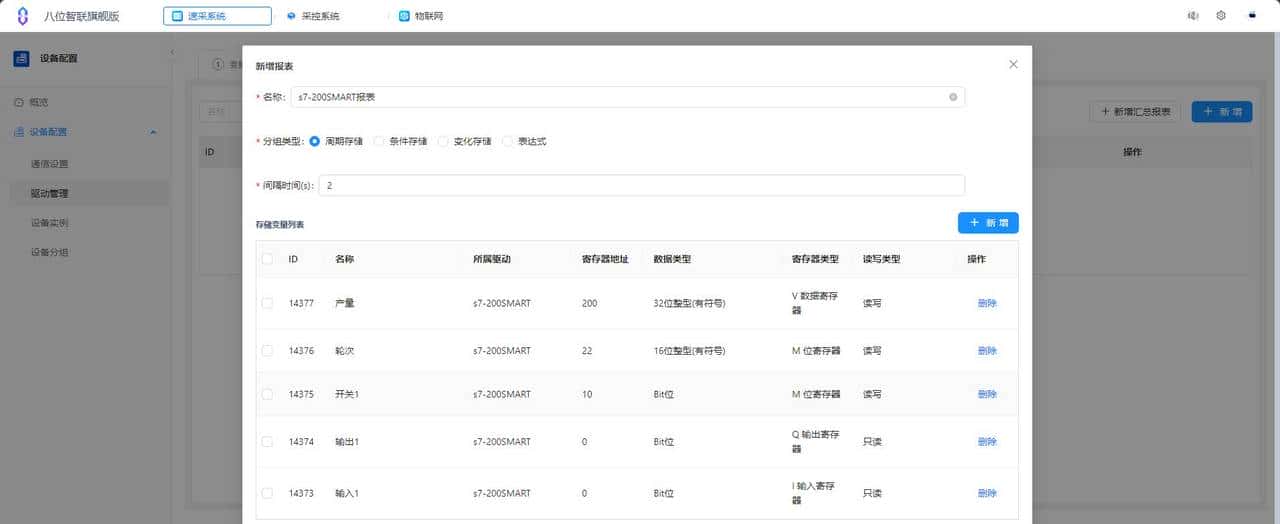Clear the 名称 field with its clear icon
1280x524 pixels.
(x=953, y=97)
